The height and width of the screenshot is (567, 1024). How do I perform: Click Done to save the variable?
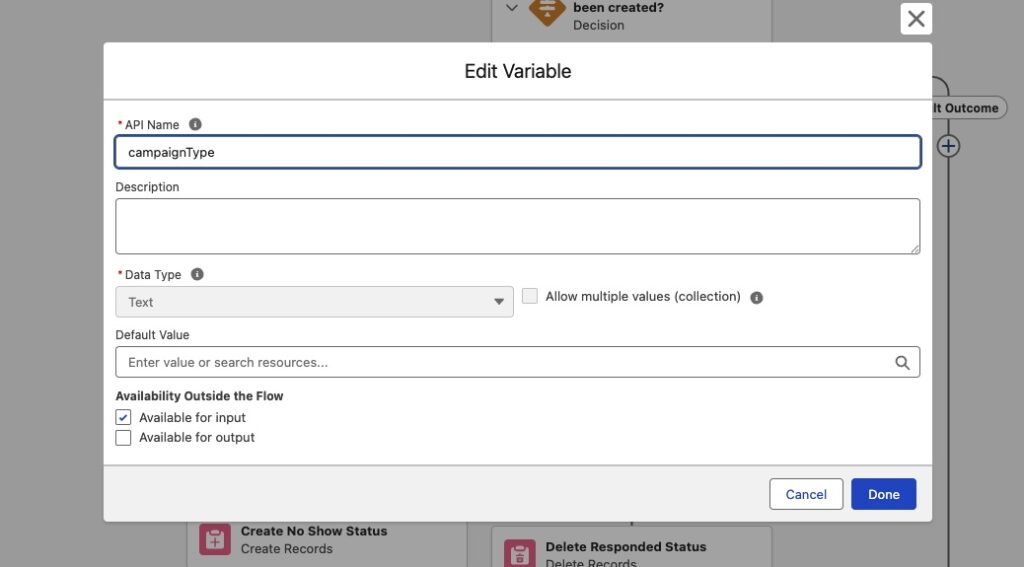point(883,494)
